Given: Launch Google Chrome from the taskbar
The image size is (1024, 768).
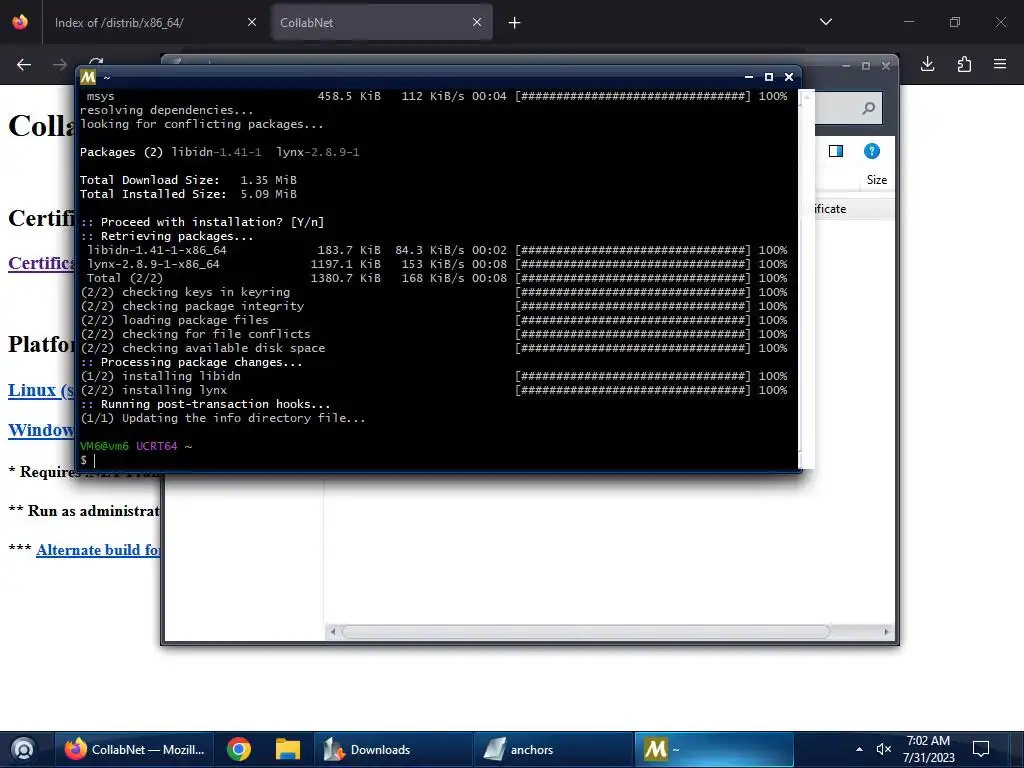Looking at the screenshot, I should click(239, 750).
